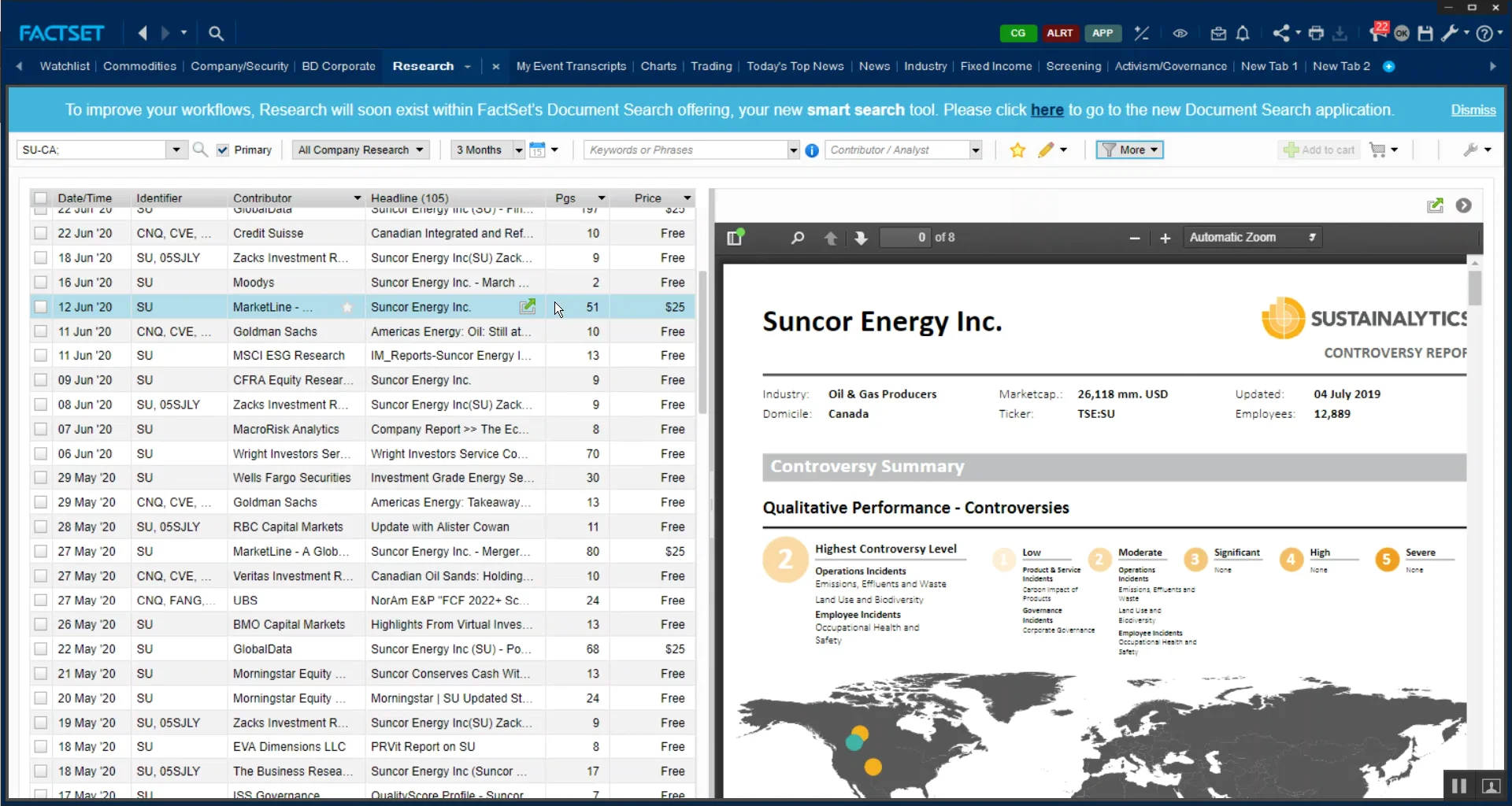Click the highlighter pencil icon

point(1046,150)
